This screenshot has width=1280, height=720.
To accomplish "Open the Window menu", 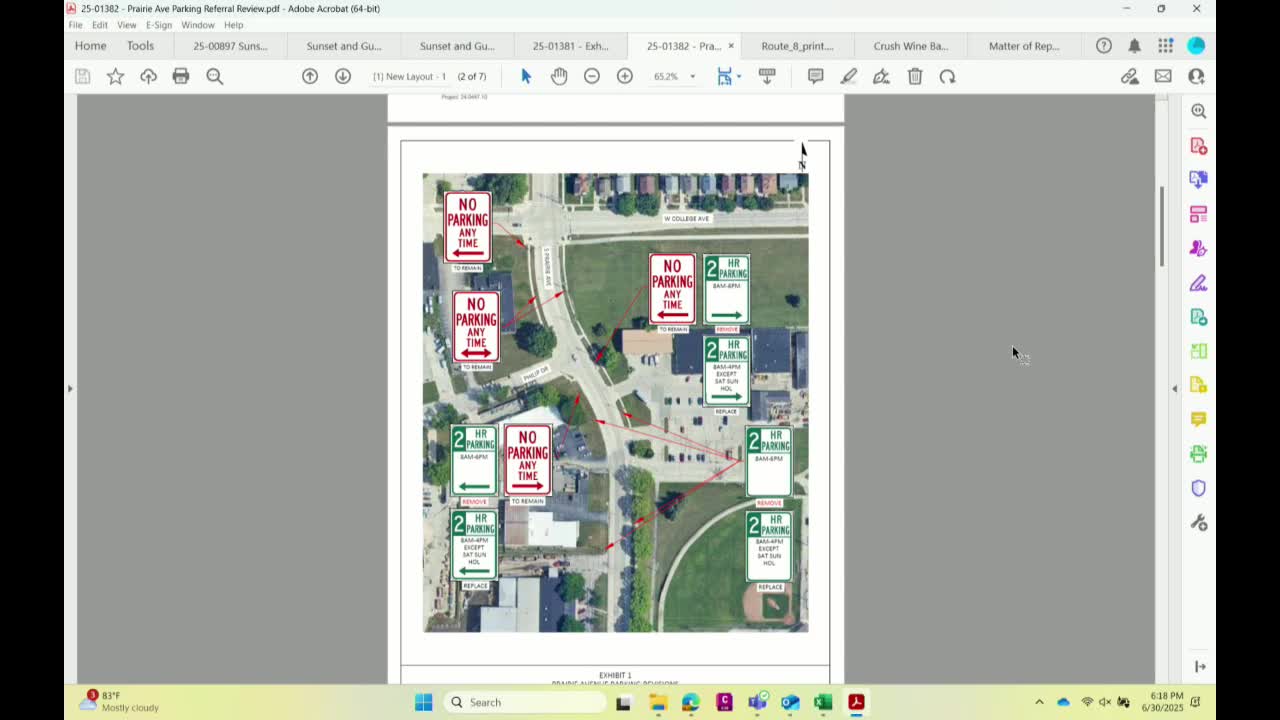I will tap(198, 25).
